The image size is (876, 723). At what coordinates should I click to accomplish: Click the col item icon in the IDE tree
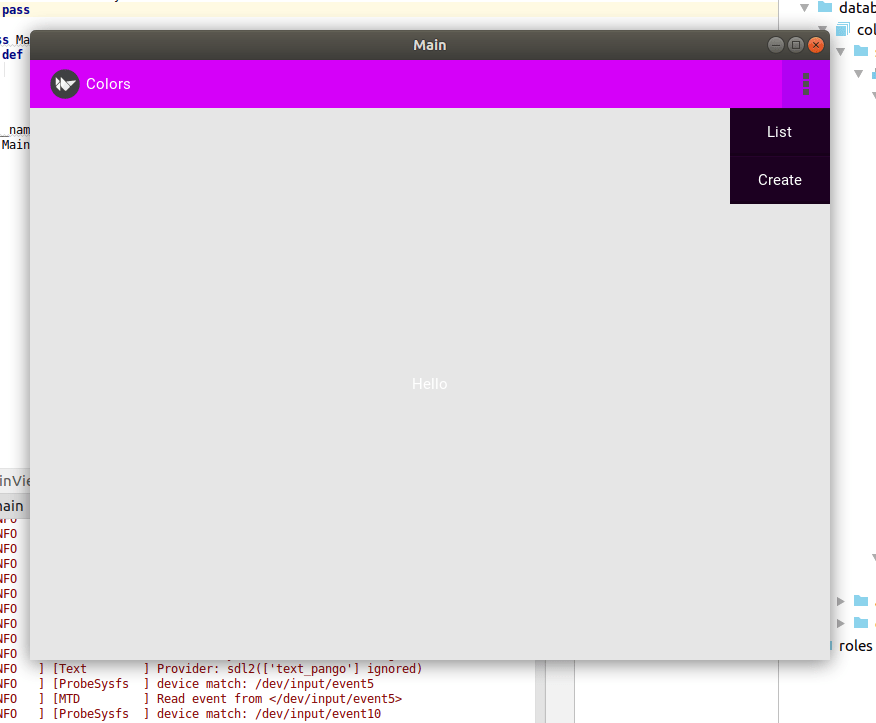[x=843, y=29]
